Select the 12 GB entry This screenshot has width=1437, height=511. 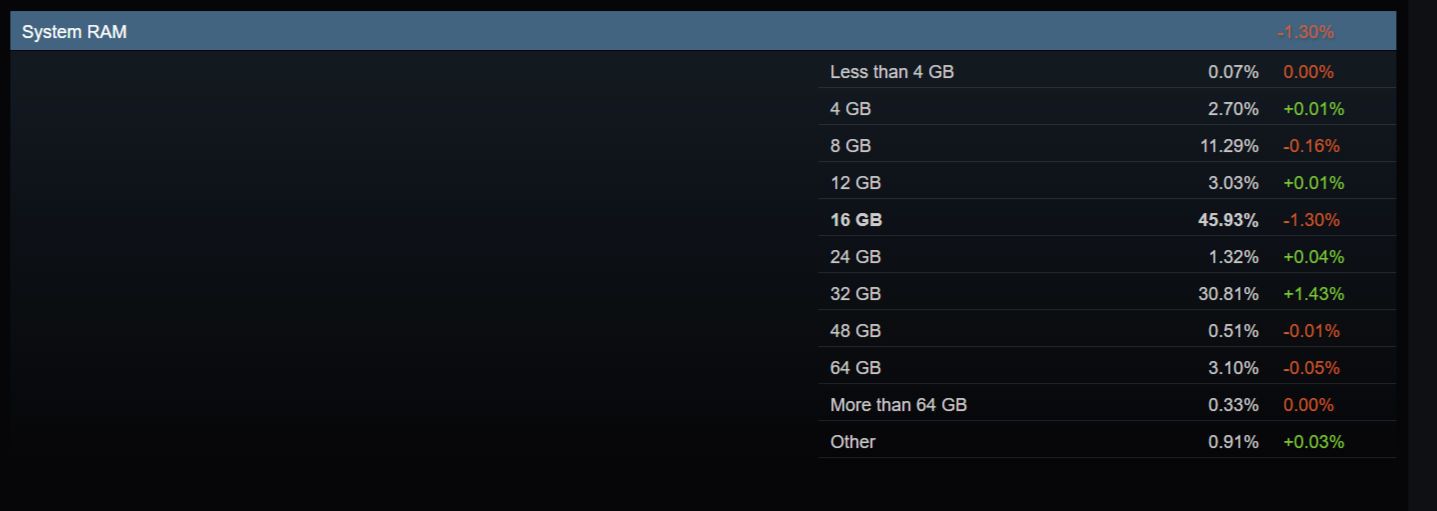[855, 183]
